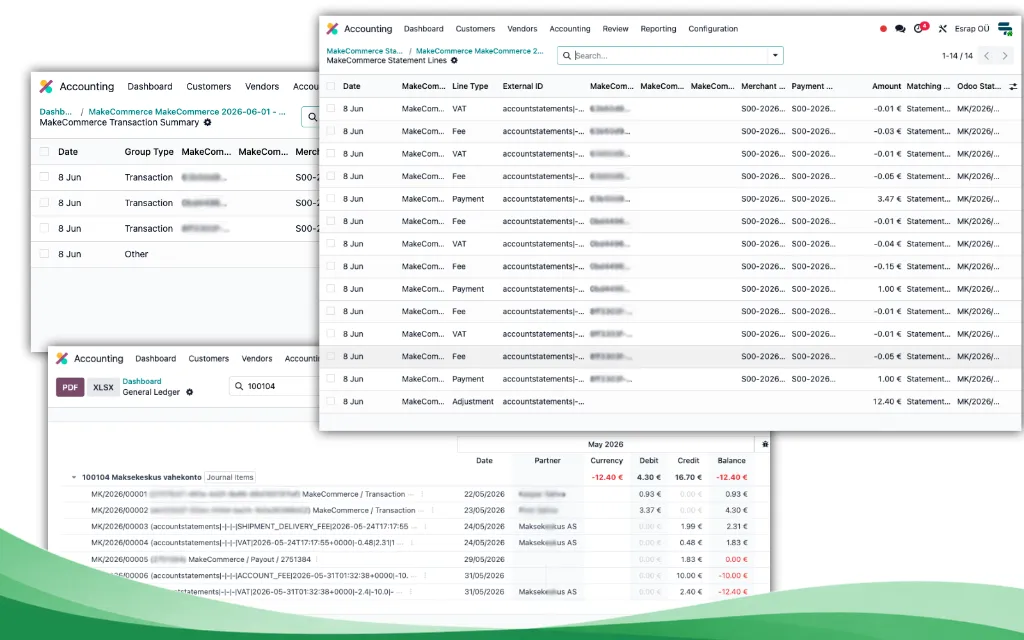Tick checkbox of the Adjustment 12.40 € row
The image size is (1024, 640).
tap(330, 402)
